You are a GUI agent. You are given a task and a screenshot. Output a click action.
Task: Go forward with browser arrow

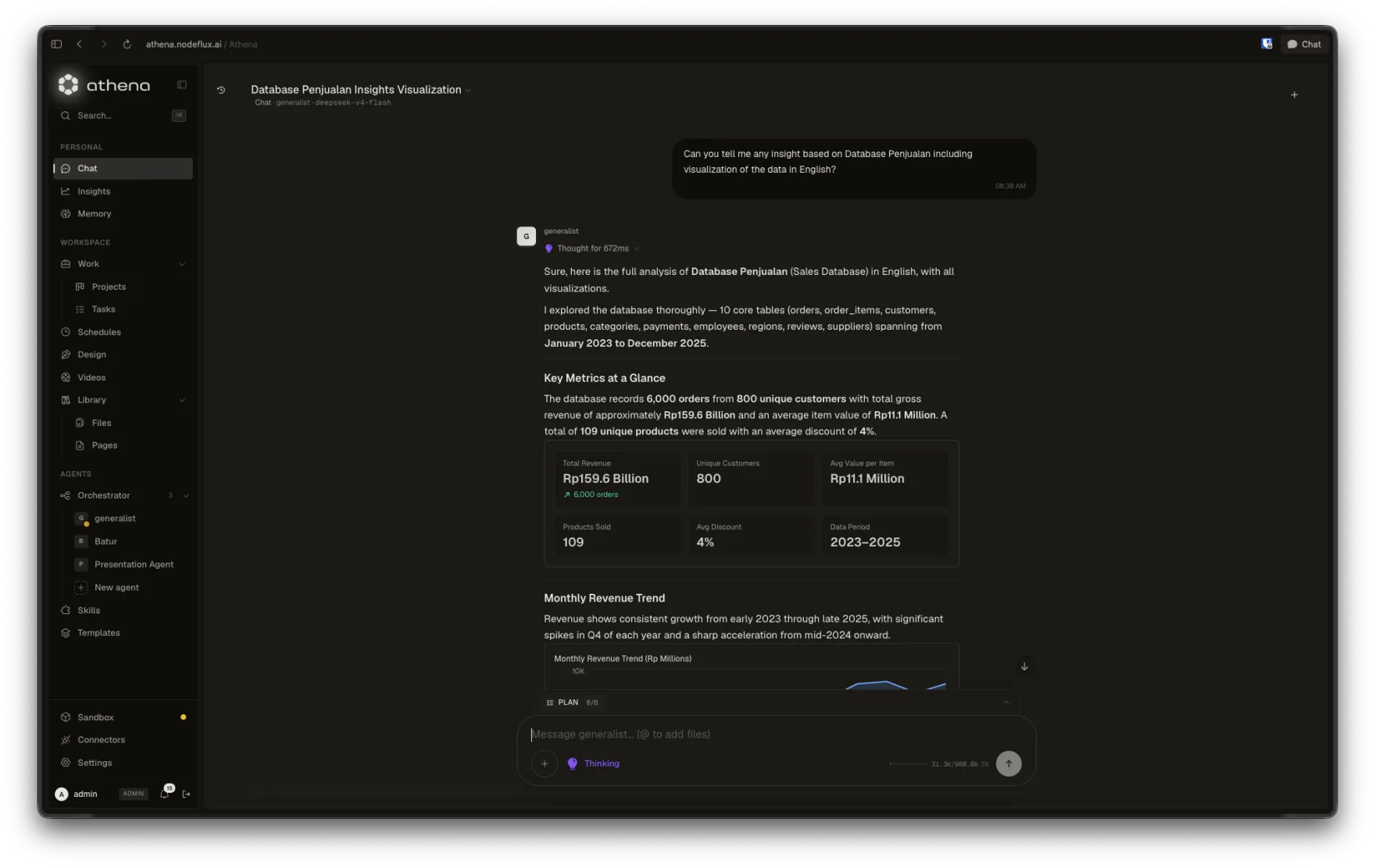(x=103, y=45)
